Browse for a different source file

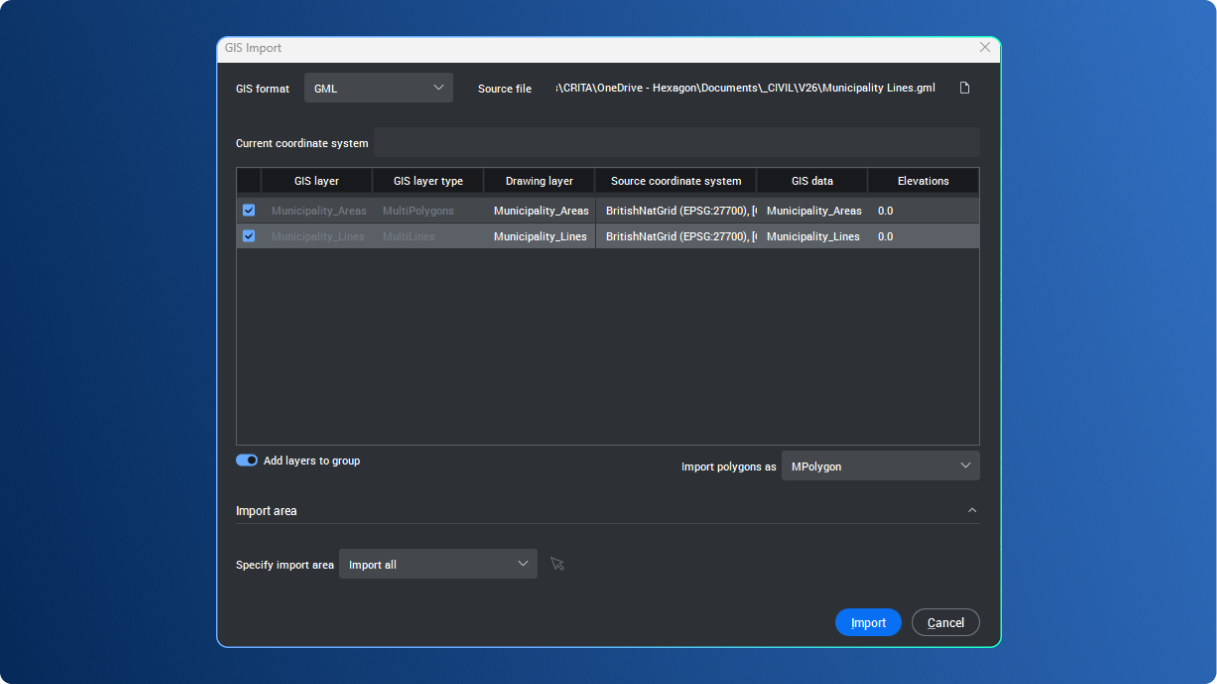coord(963,88)
